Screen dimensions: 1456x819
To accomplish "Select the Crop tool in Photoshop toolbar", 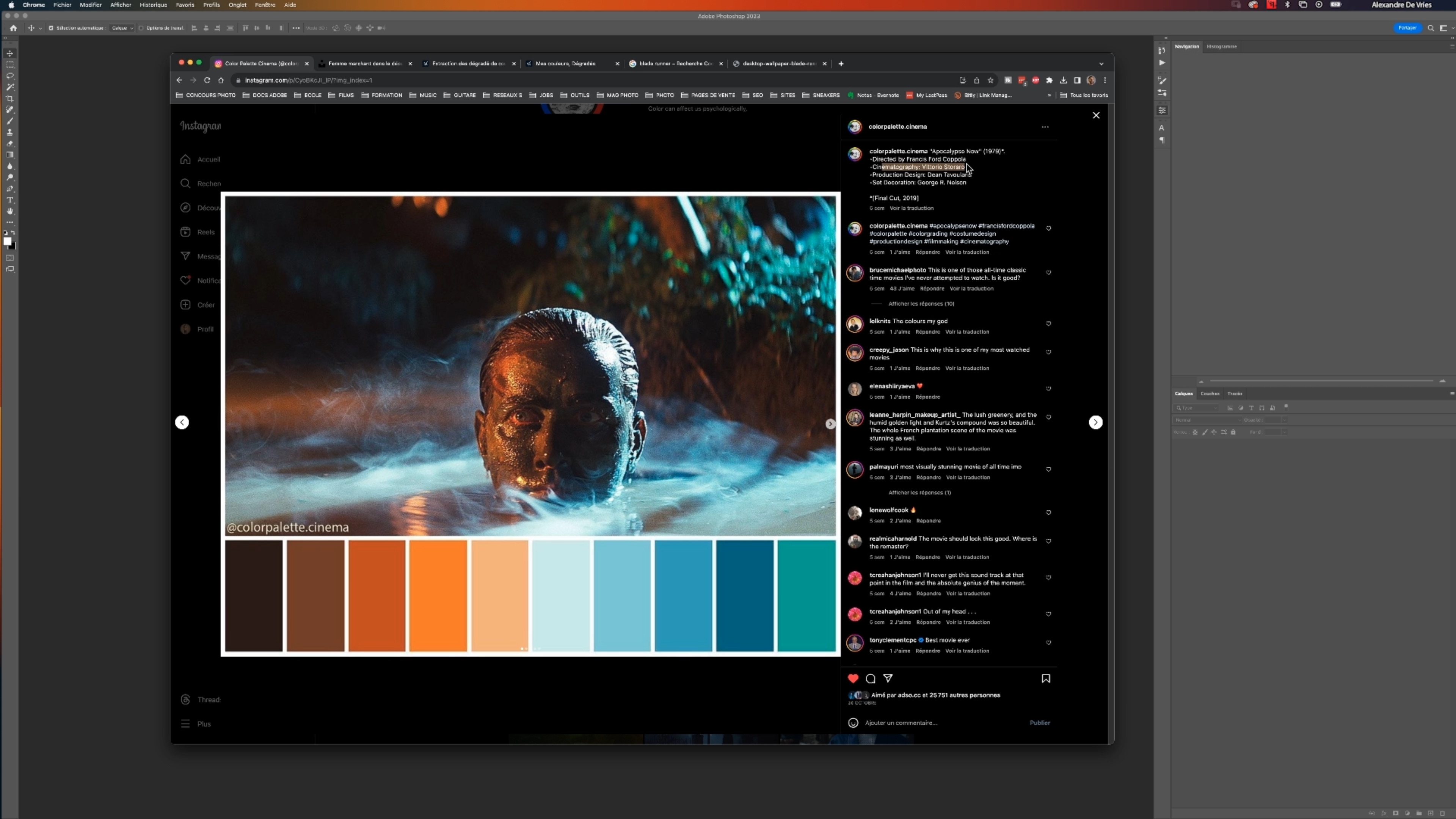I will [x=9, y=98].
